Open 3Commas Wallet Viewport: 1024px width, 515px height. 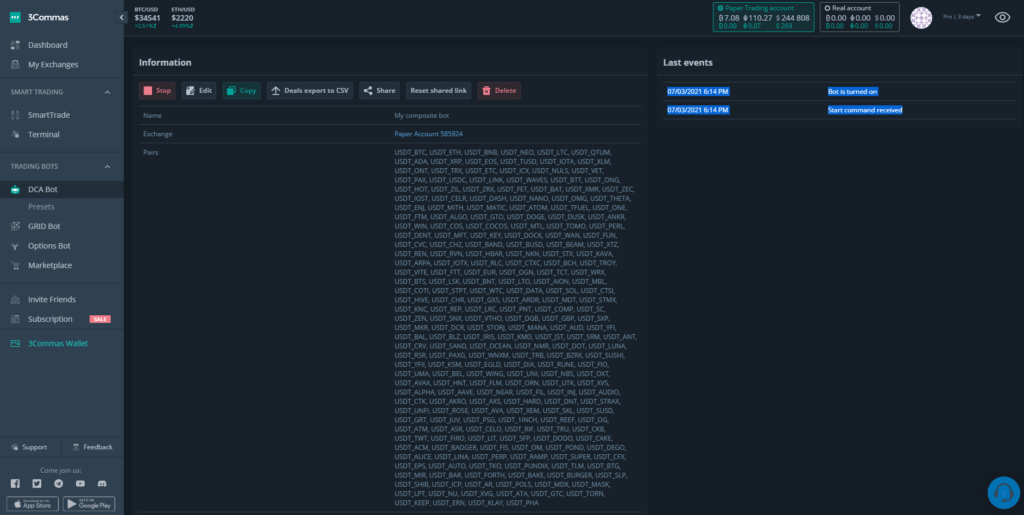point(57,343)
